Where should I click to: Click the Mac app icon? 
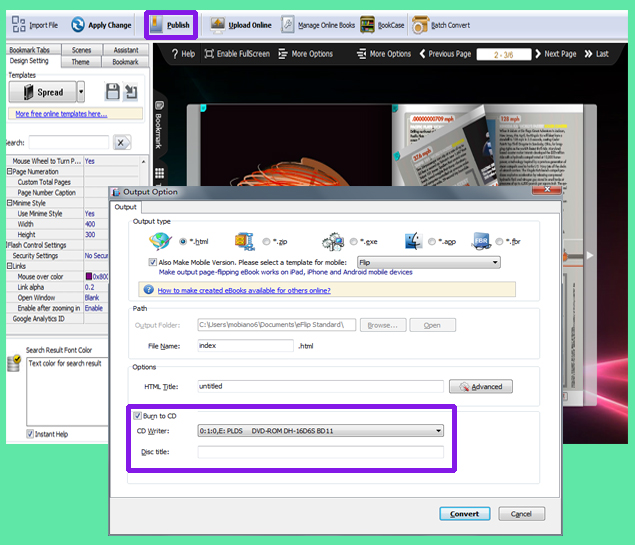[x=414, y=241]
